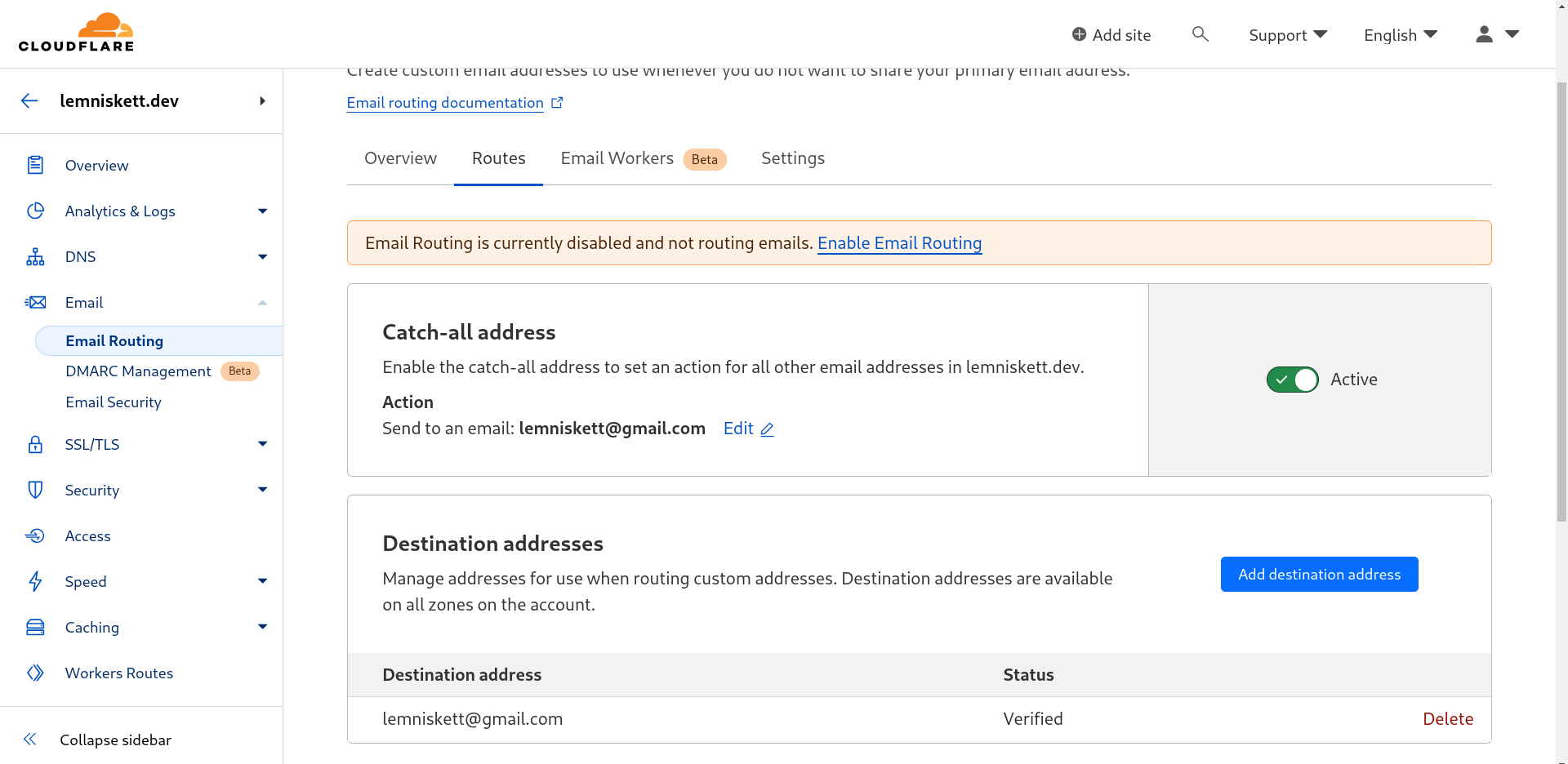The width and height of the screenshot is (1568, 764).
Task: Select the Routes tab
Action: click(498, 158)
